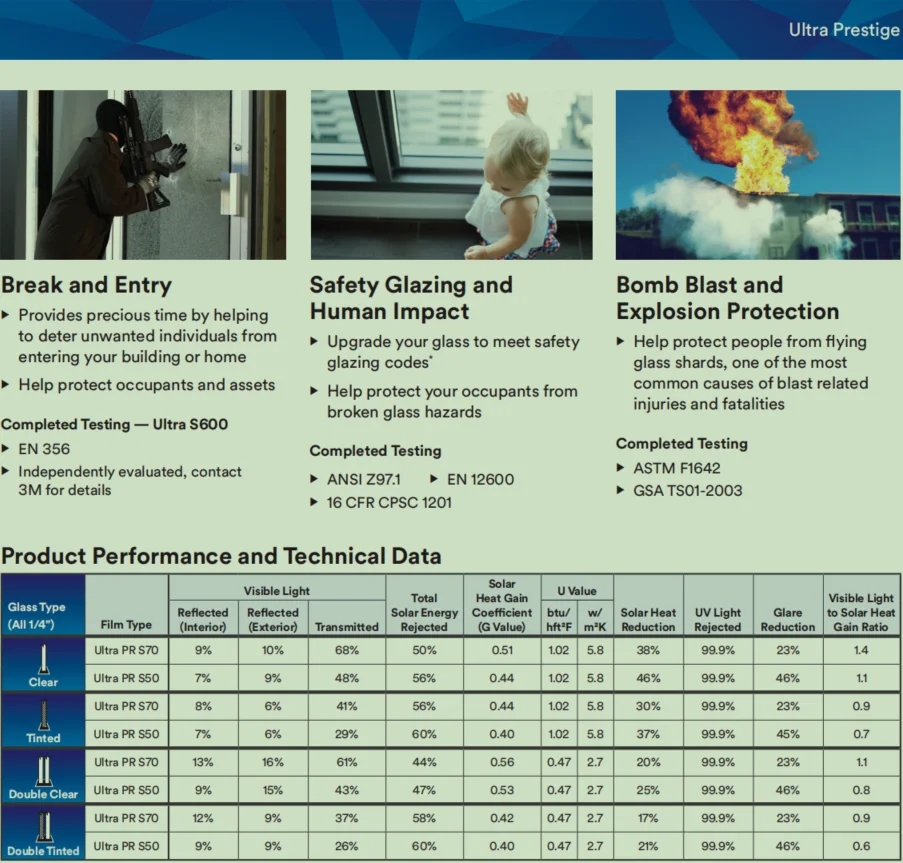The height and width of the screenshot is (863, 903).
Task: Click the Film Type column header
Action: point(126,625)
